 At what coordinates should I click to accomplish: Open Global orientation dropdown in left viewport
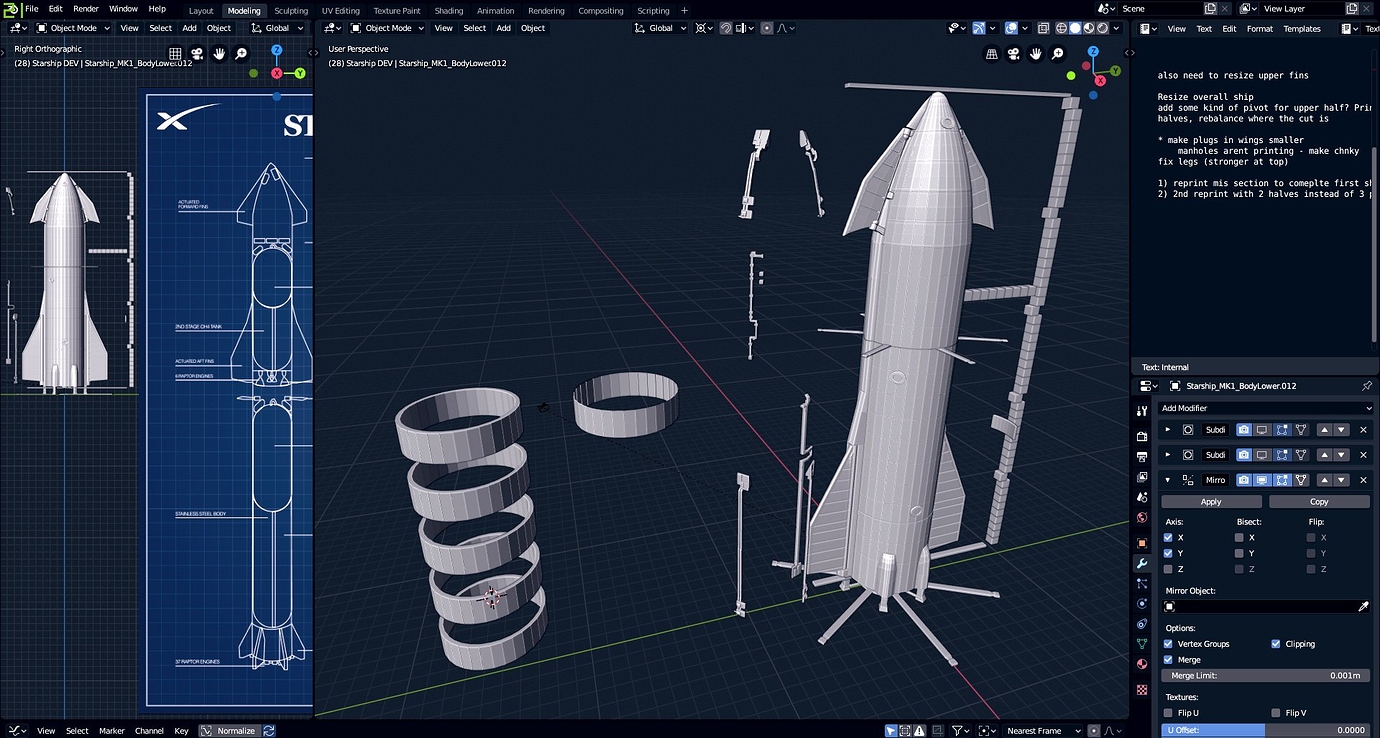click(277, 28)
